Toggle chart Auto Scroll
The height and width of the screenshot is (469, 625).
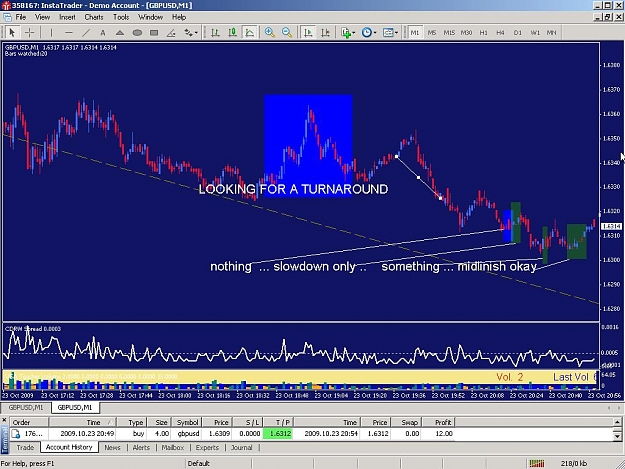(x=308, y=32)
